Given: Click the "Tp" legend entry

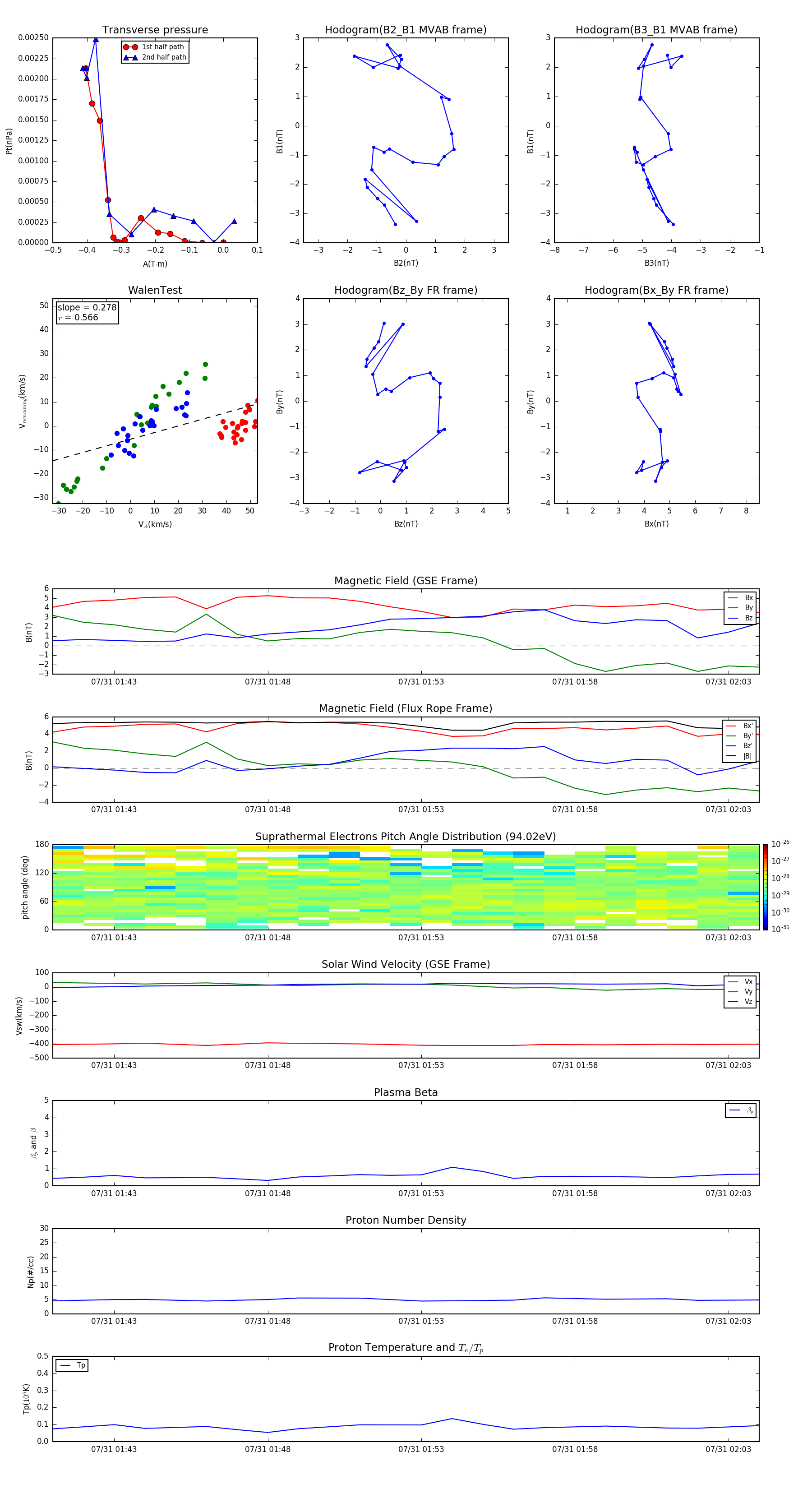Looking at the screenshot, I should tap(72, 1365).
